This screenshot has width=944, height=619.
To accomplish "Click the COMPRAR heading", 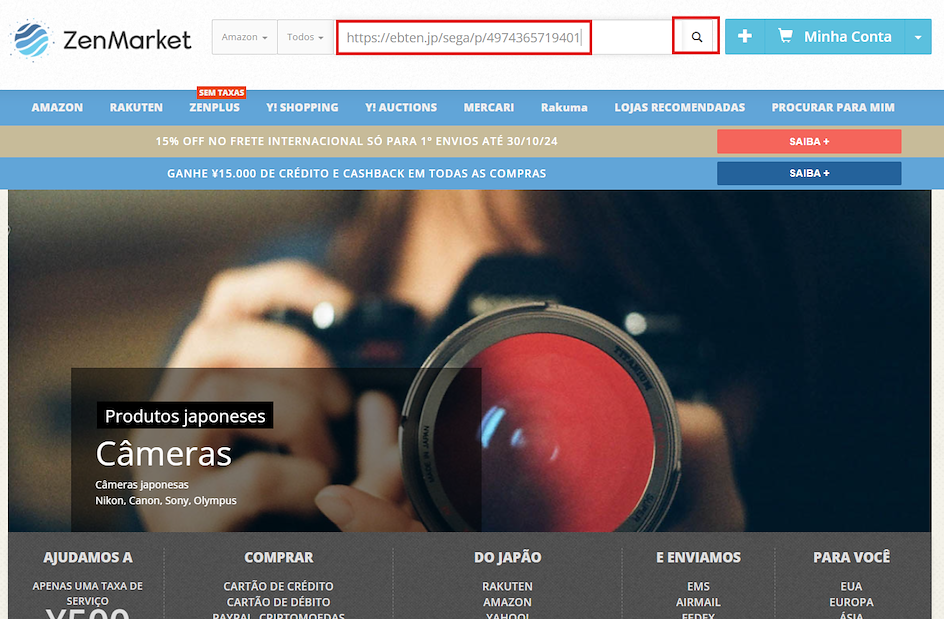I will pyautogui.click(x=279, y=558).
